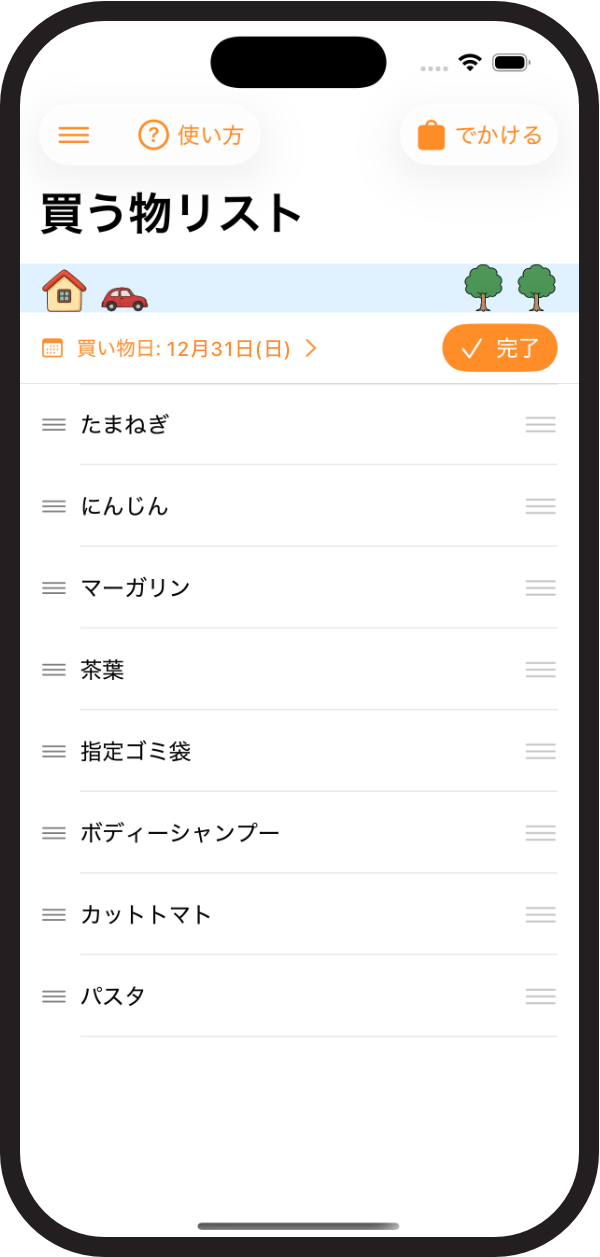Viewport: 600px width, 1257px height.
Task: Tap the house emoji in the blue banner
Action: [64, 291]
